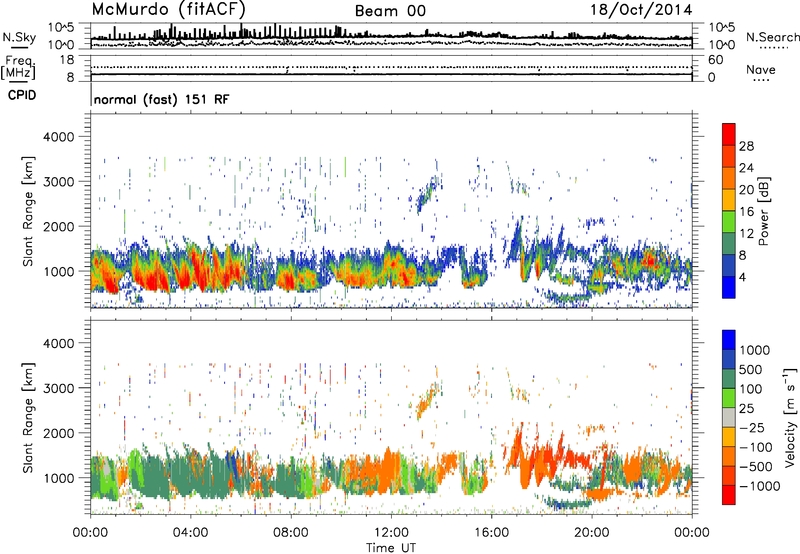Click the "16" power scale value

click(x=746, y=212)
